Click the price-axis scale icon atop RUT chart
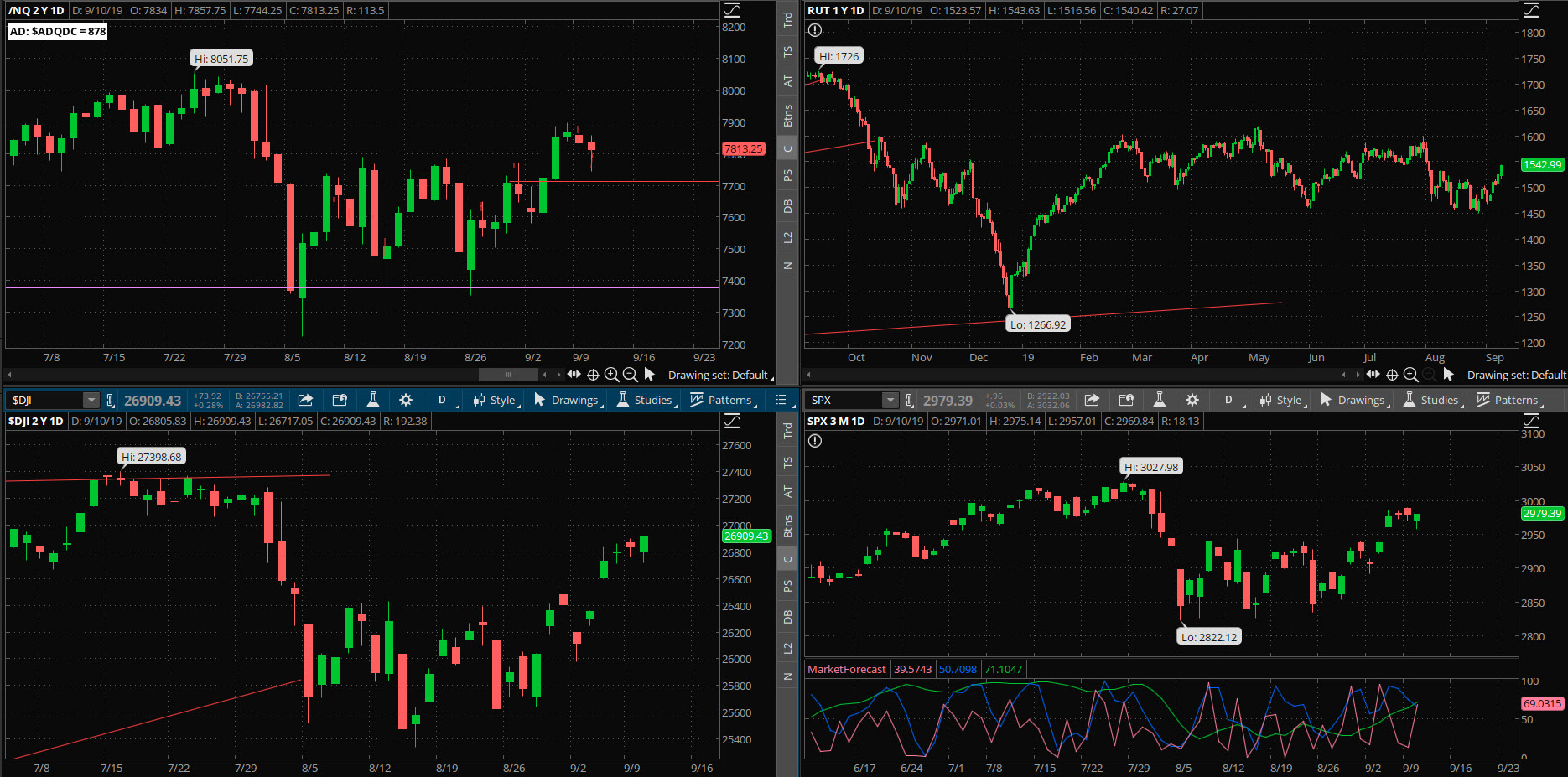1568x777 pixels. pos(1531,10)
